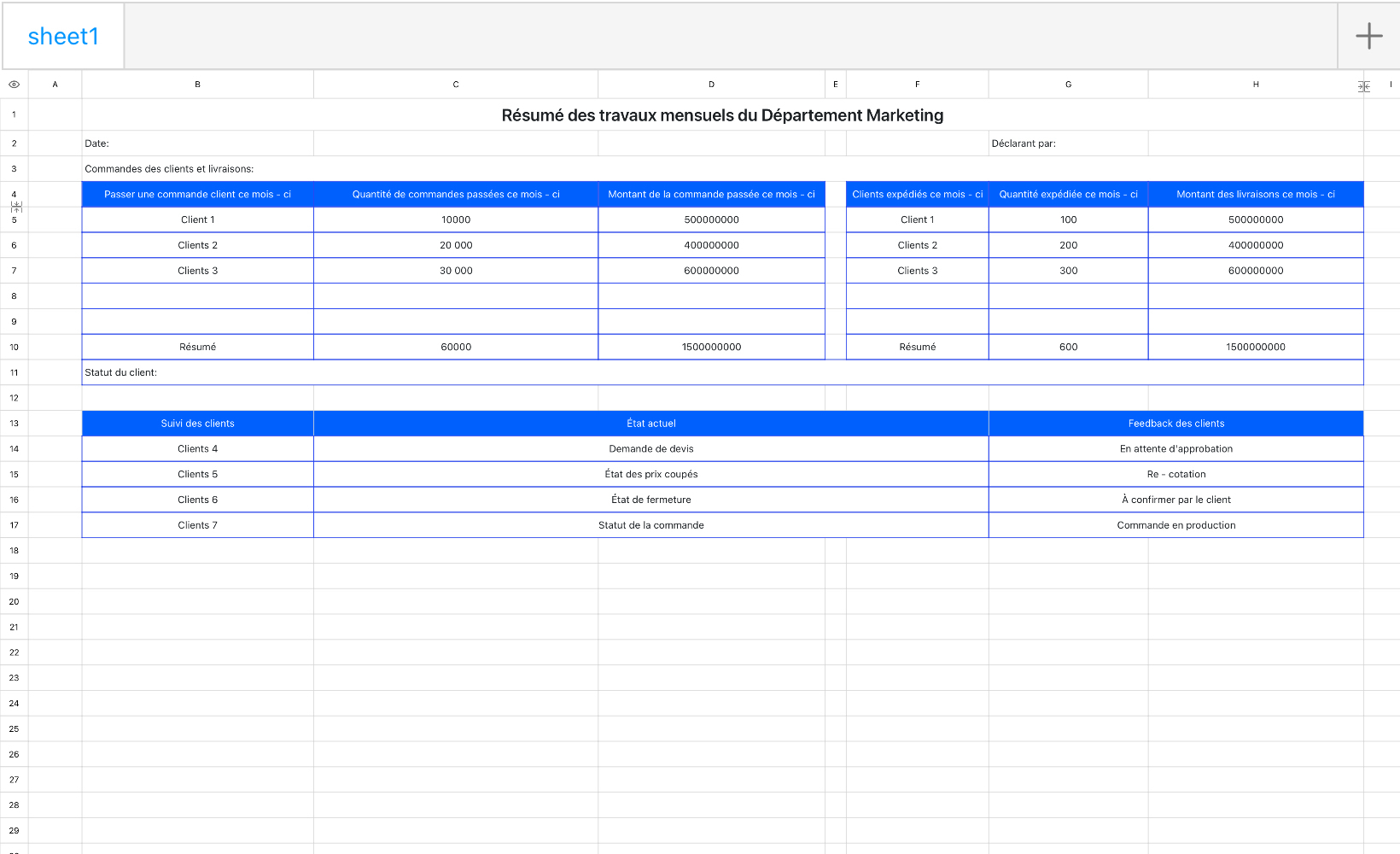Click the 'Suivi des clients' header
1400x854 pixels.
point(197,424)
